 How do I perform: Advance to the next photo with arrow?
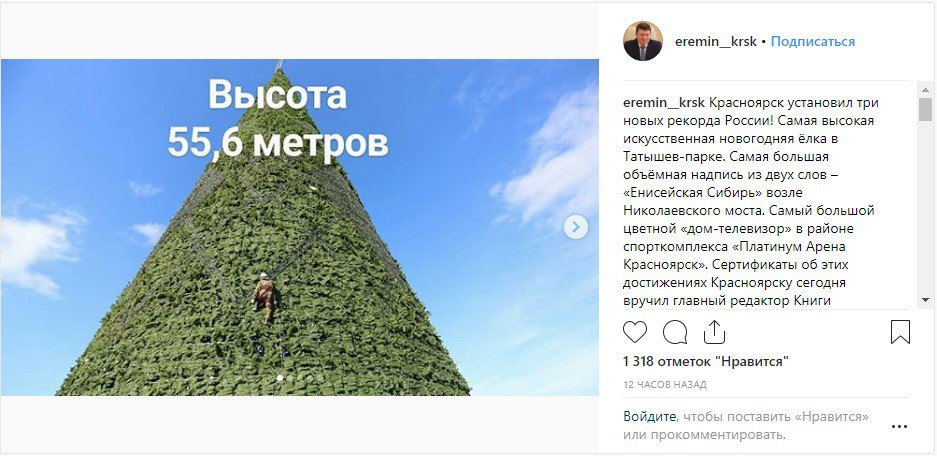pyautogui.click(x=576, y=227)
